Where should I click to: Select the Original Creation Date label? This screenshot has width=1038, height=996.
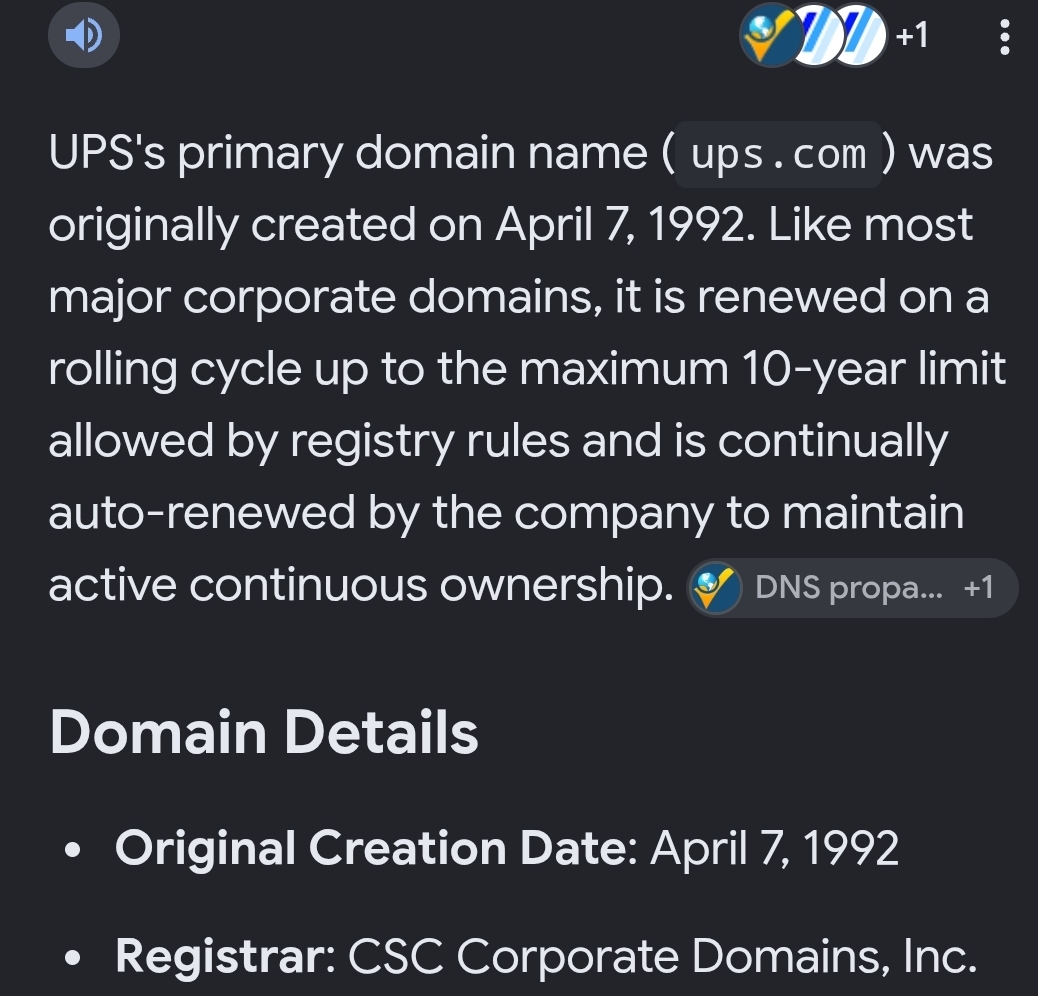coord(371,848)
